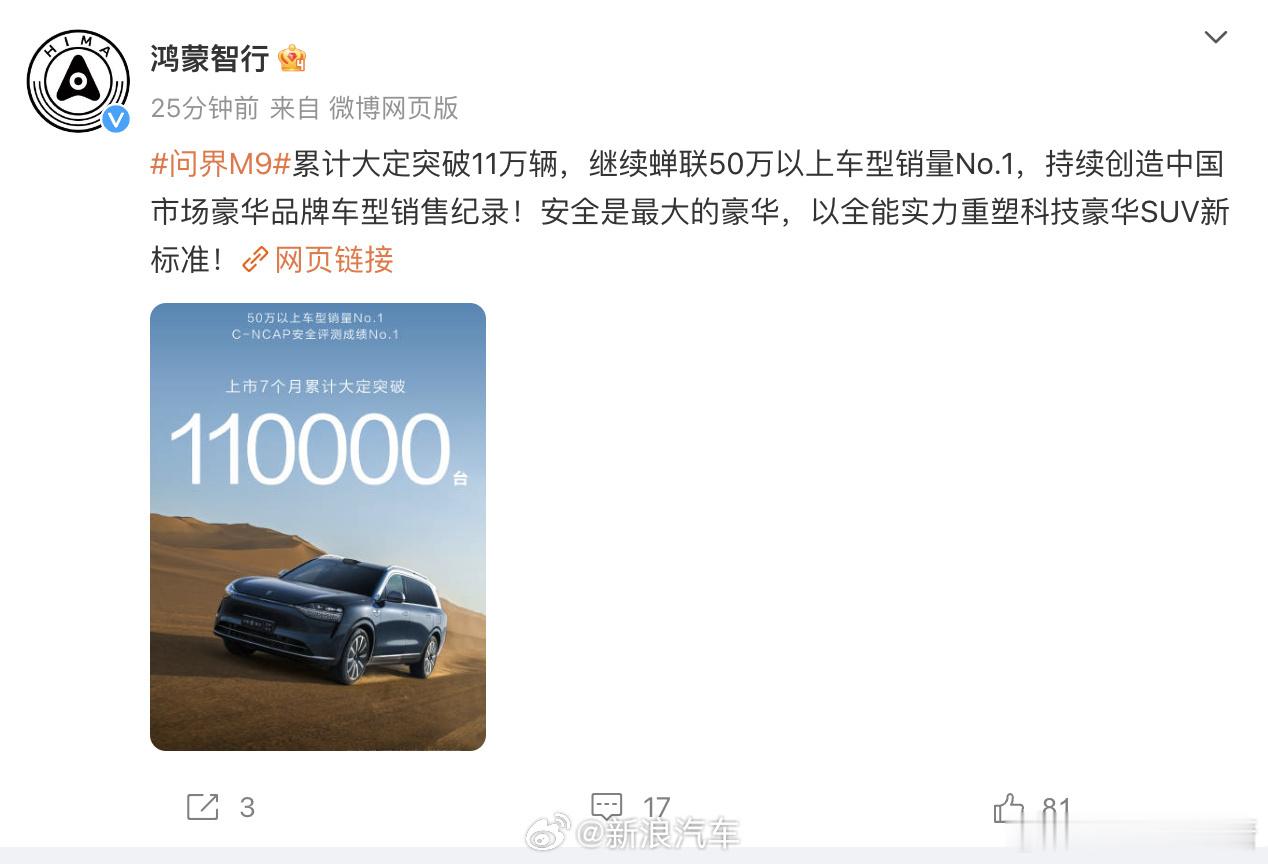Open comments via speech bubble icon

pyautogui.click(x=607, y=807)
